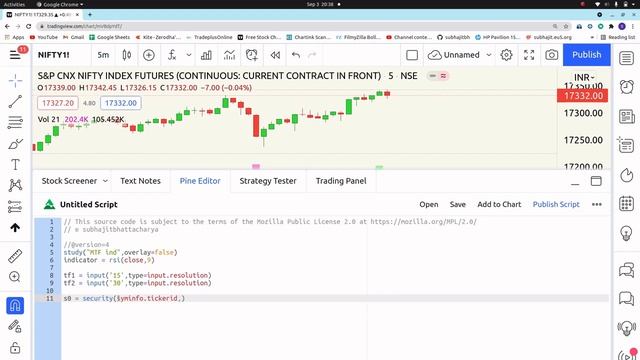
Task: Open the INR currency dropdown
Action: (x=584, y=77)
